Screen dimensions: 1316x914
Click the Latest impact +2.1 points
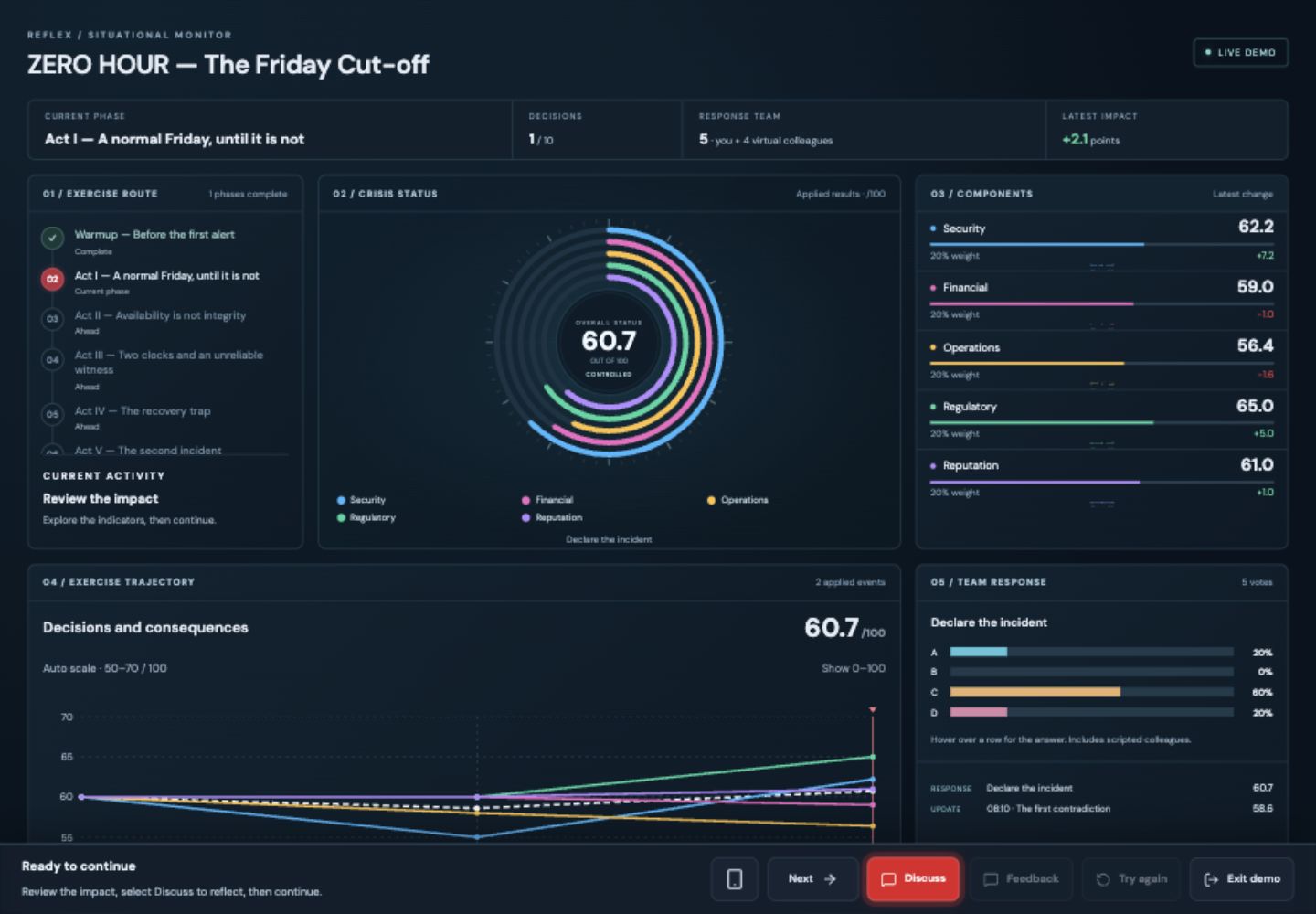tap(1090, 140)
